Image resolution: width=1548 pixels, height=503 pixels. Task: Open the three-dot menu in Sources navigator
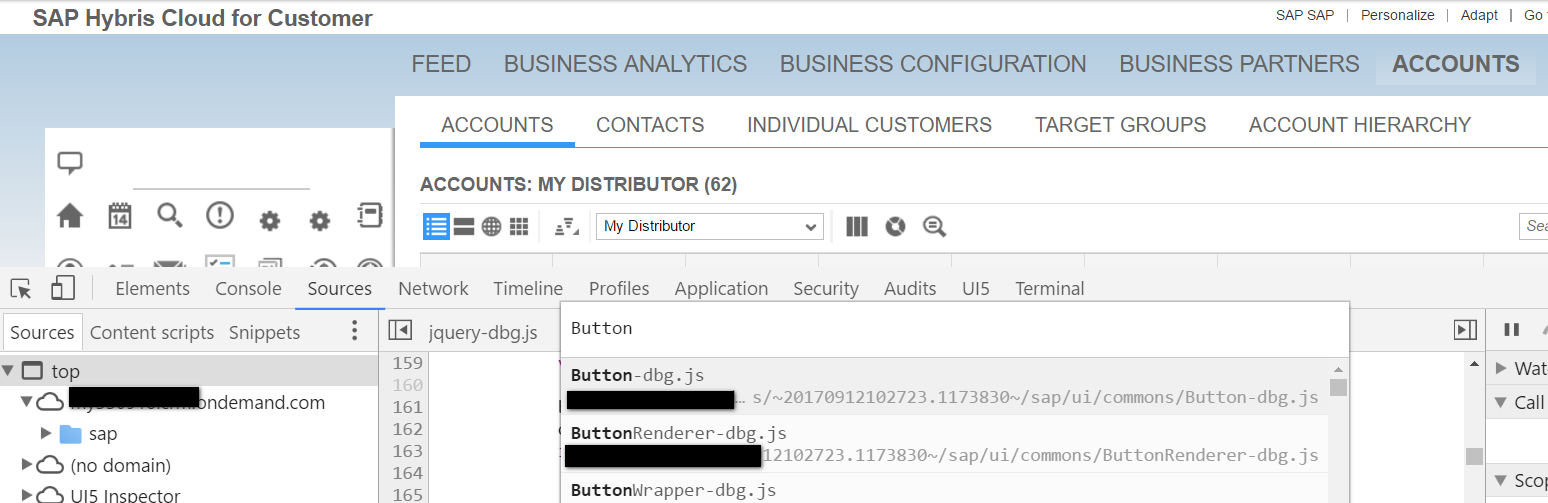(354, 331)
